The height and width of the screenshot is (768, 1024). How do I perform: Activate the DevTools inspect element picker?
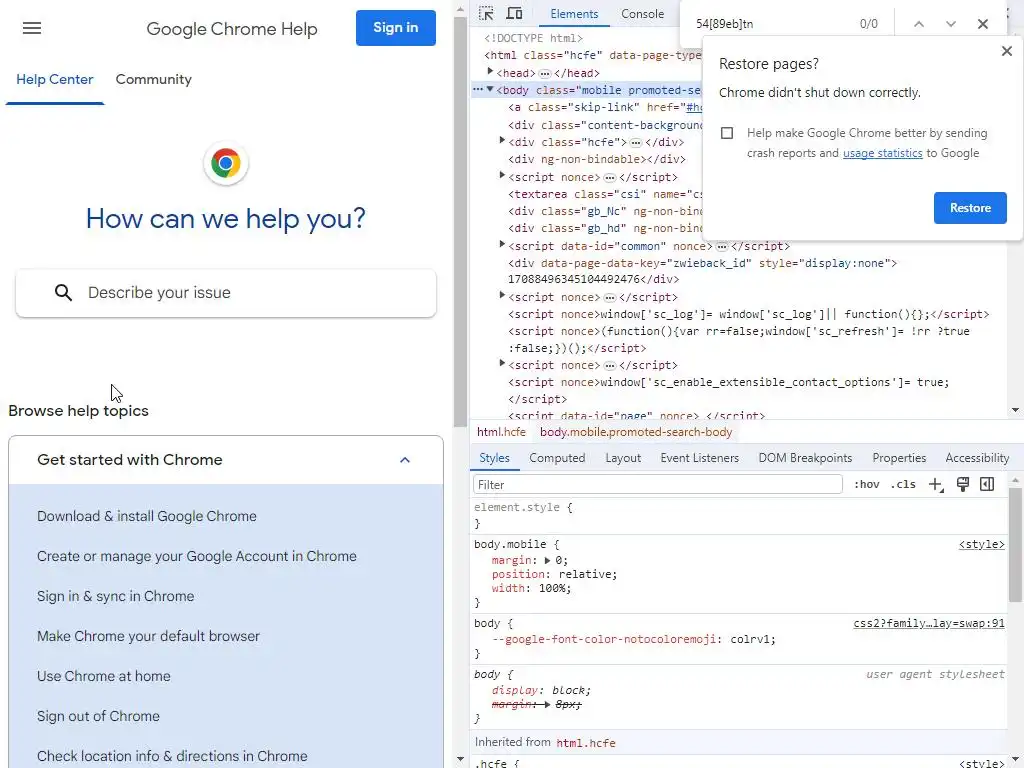[x=486, y=13]
